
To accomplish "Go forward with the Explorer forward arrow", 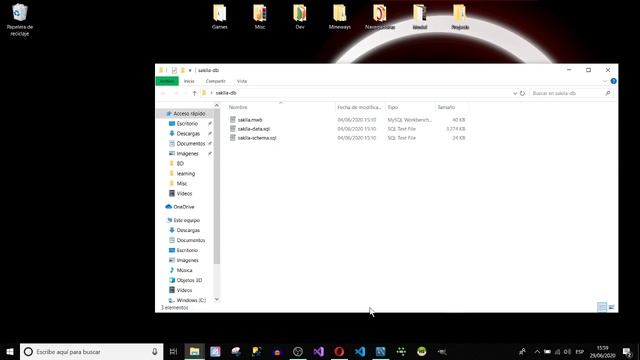I will pos(176,93).
